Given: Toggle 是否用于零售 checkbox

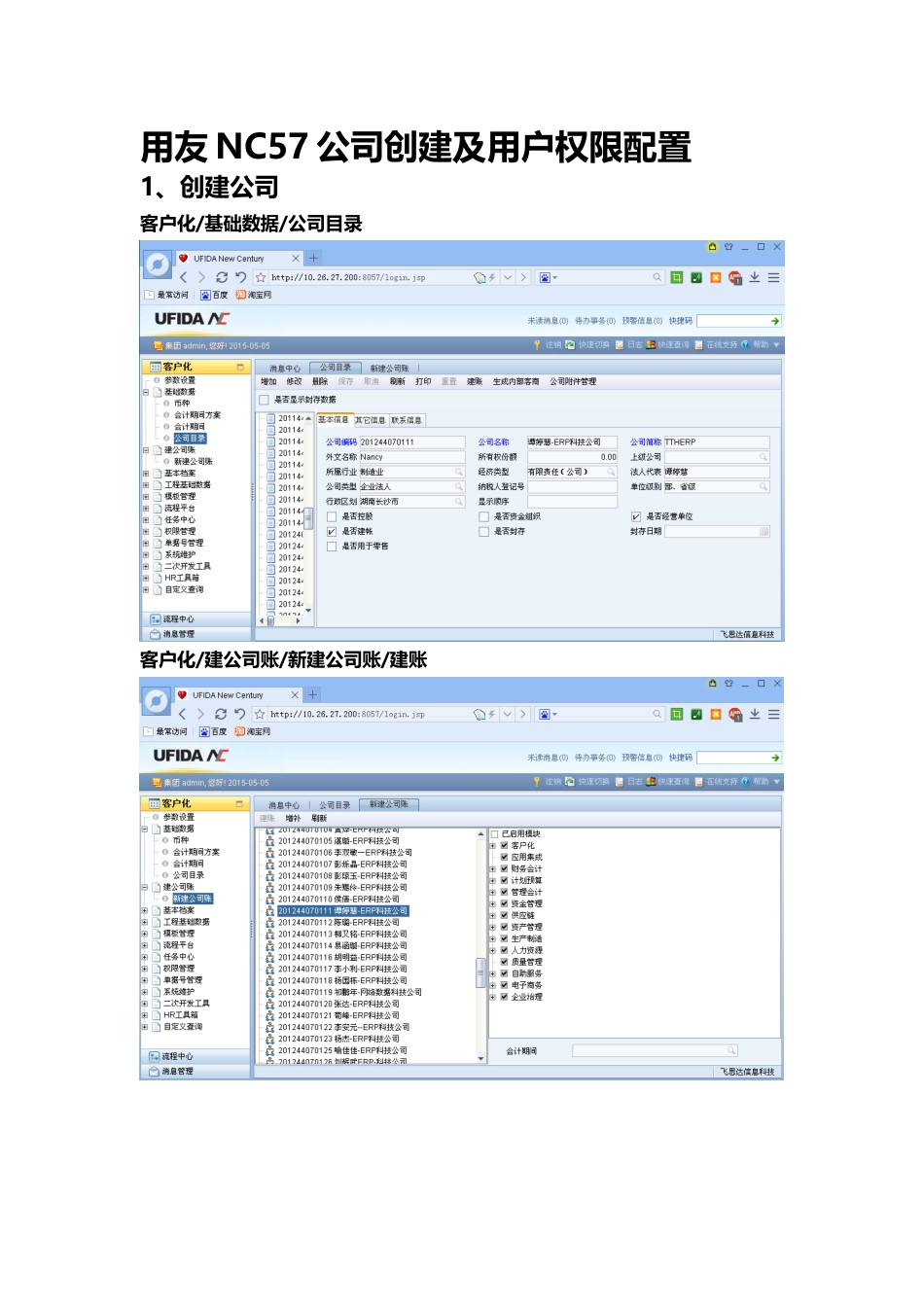Looking at the screenshot, I should point(332,547).
